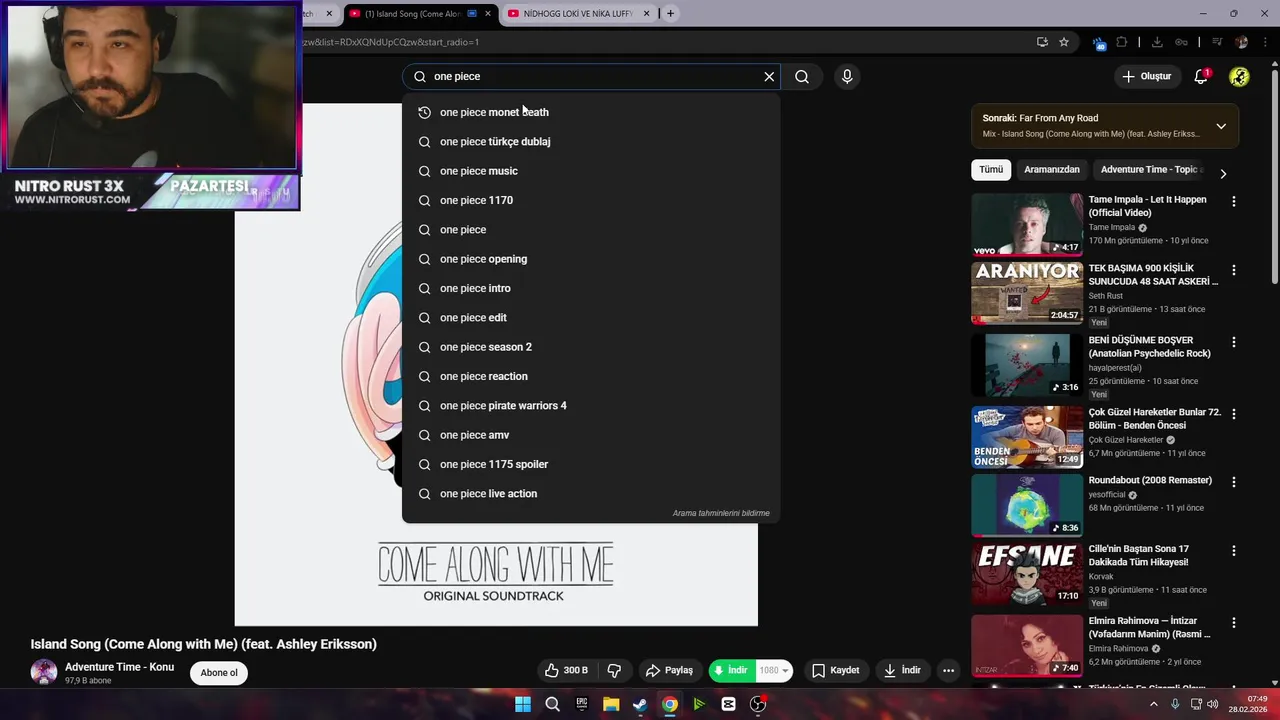The image size is (1280, 720).
Task: Like the video with thumbs up
Action: (x=566, y=670)
